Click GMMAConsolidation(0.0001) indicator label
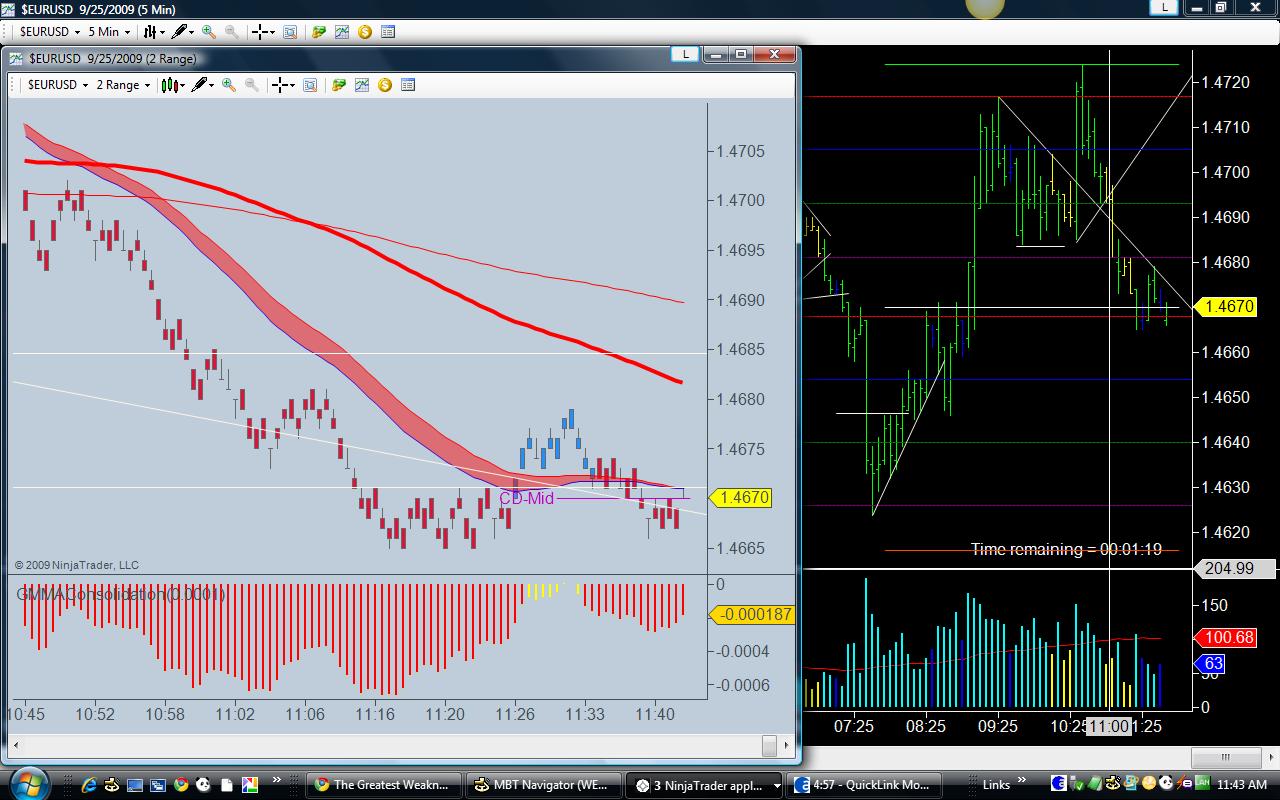This screenshot has height=800, width=1280. pos(121,594)
